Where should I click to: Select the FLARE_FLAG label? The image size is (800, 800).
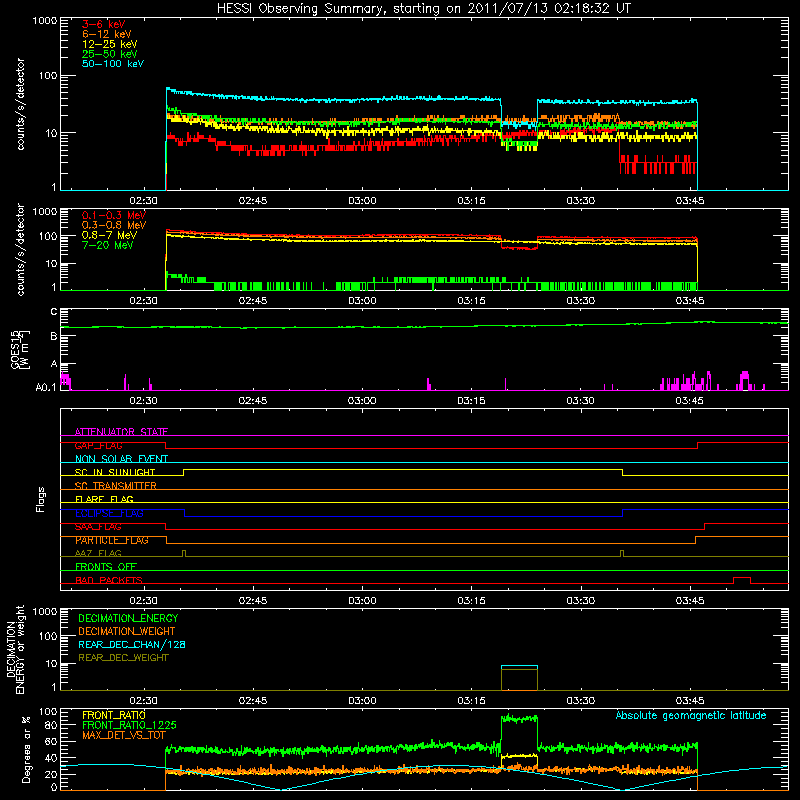[104, 499]
